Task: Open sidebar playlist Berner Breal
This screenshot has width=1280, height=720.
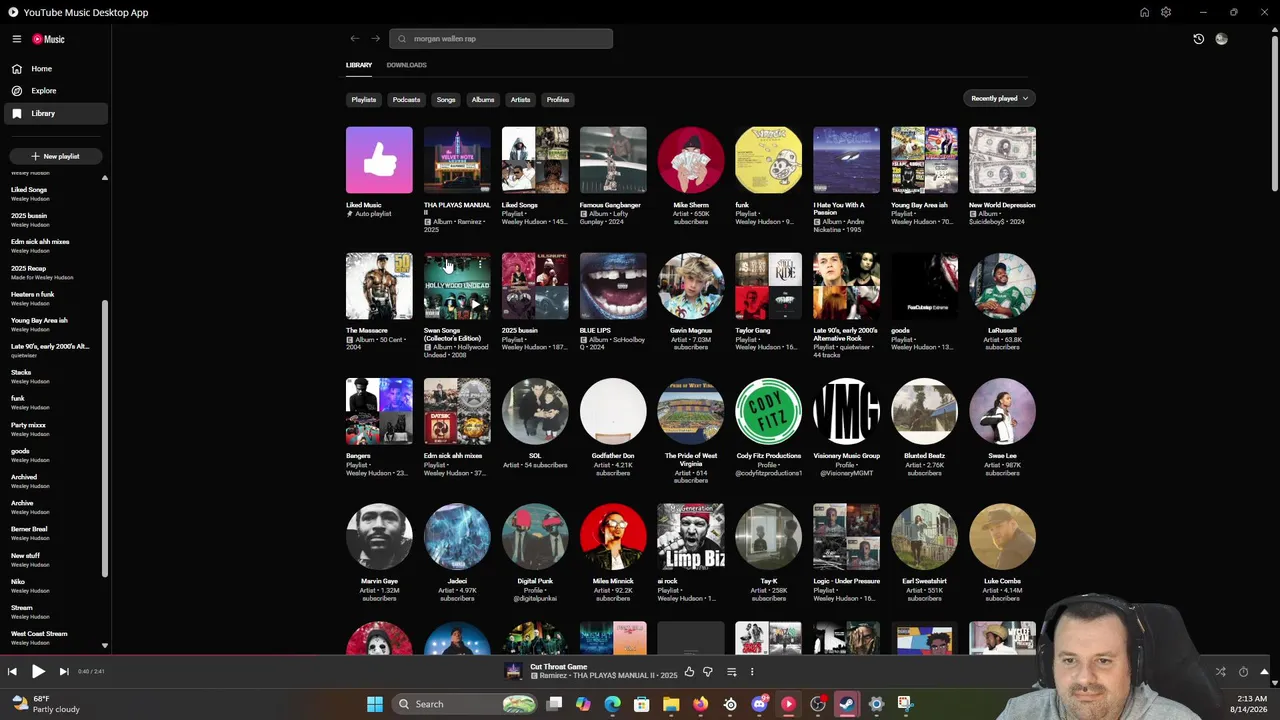Action: 50,533
